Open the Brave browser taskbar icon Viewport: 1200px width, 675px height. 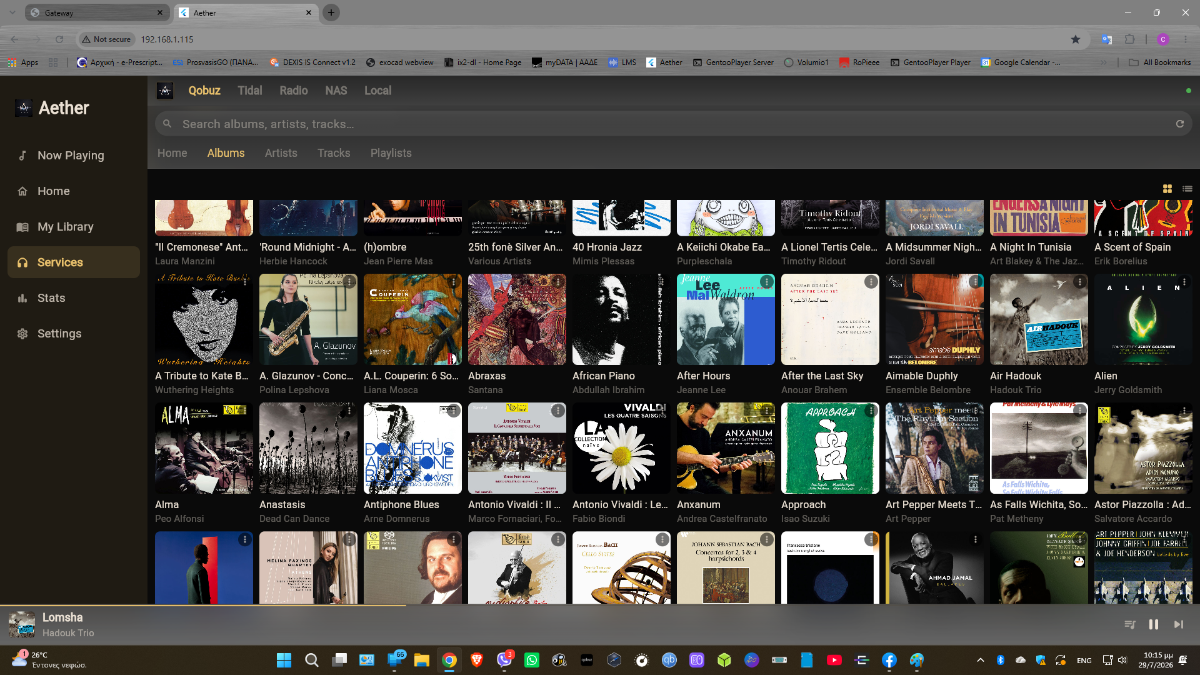(x=477, y=660)
